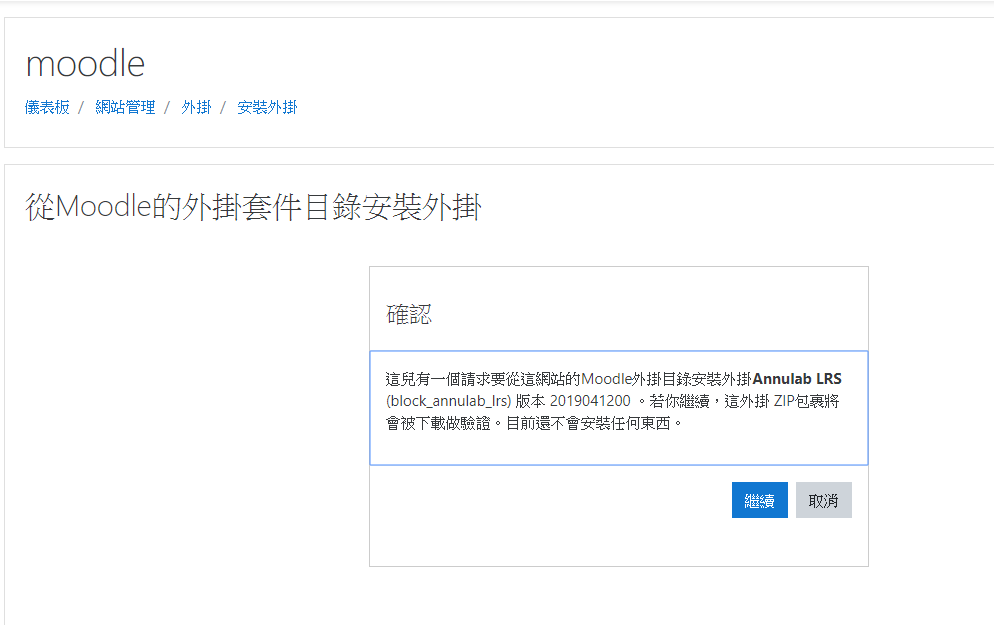Click the (block_annulab_lrs) component text

click(x=448, y=401)
